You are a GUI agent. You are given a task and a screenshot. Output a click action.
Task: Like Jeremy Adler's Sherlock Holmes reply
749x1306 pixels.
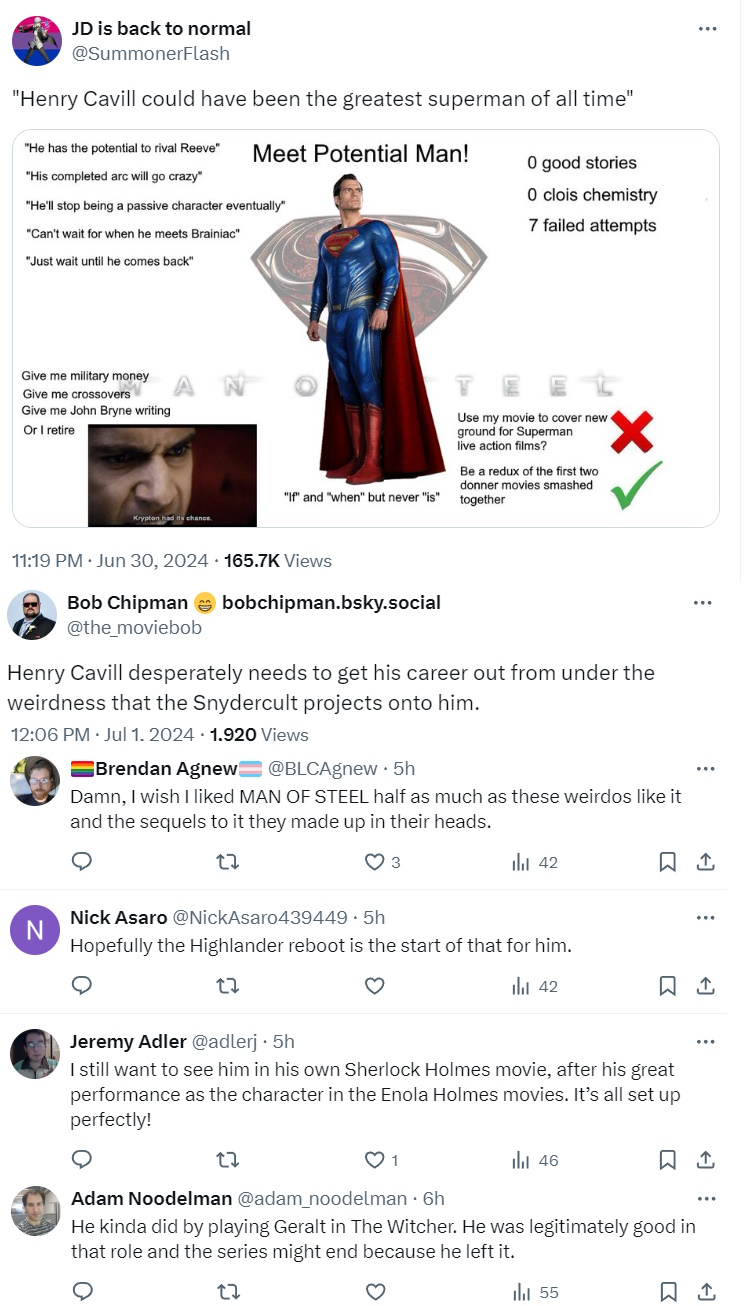coord(375,1160)
